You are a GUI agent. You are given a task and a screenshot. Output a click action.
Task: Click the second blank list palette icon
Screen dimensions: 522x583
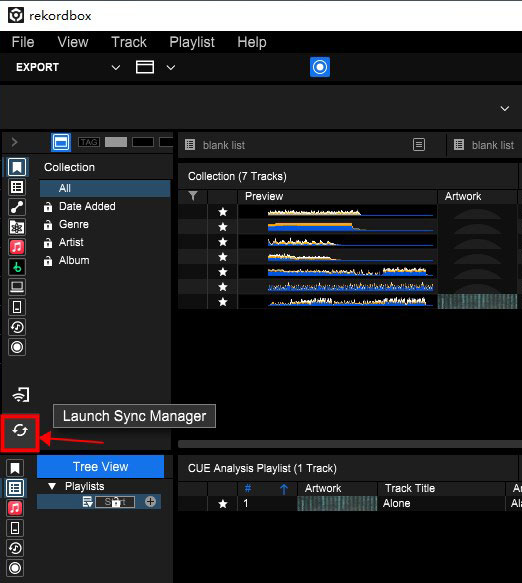pyautogui.click(x=459, y=145)
